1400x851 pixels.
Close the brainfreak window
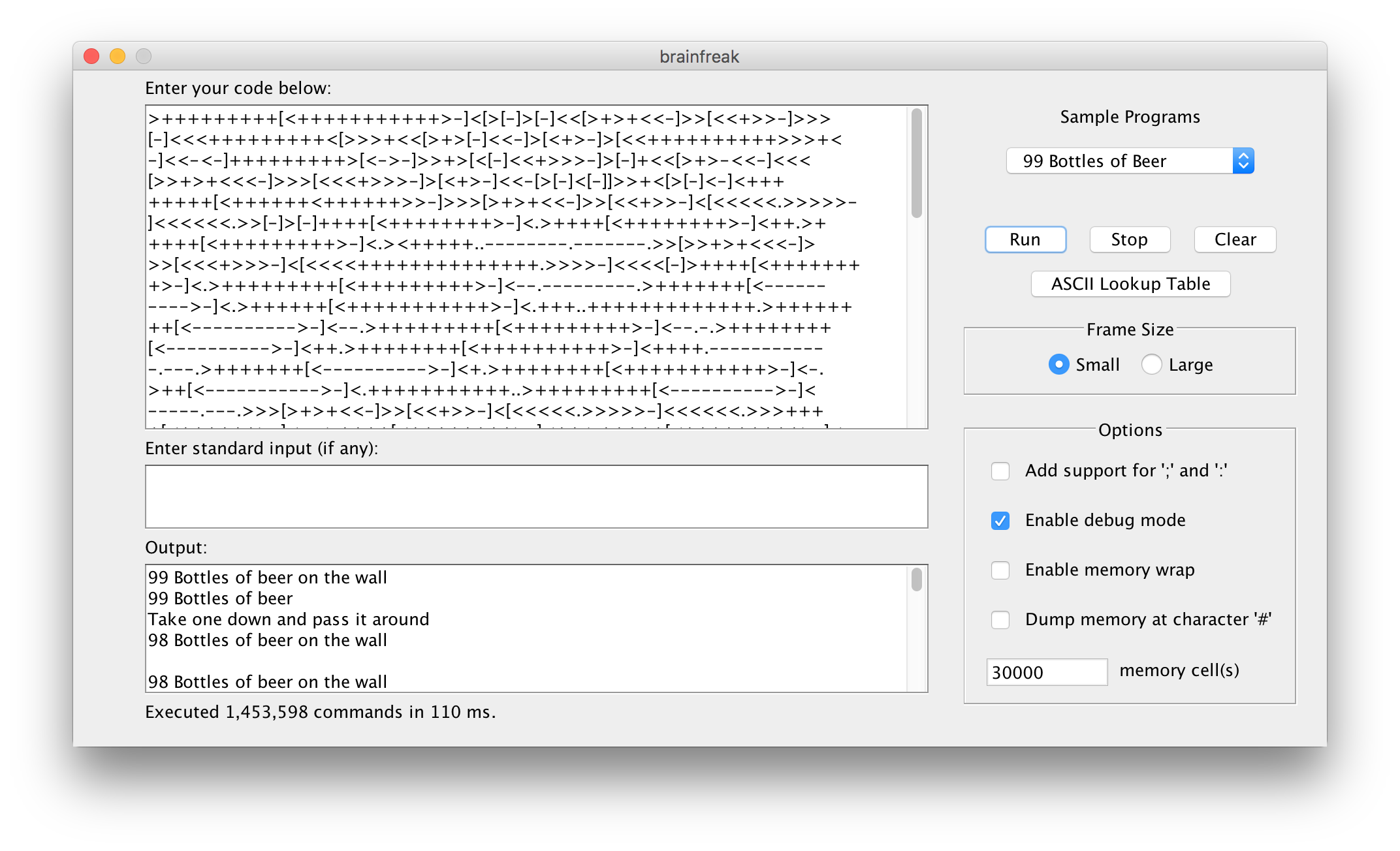pyautogui.click(x=91, y=56)
